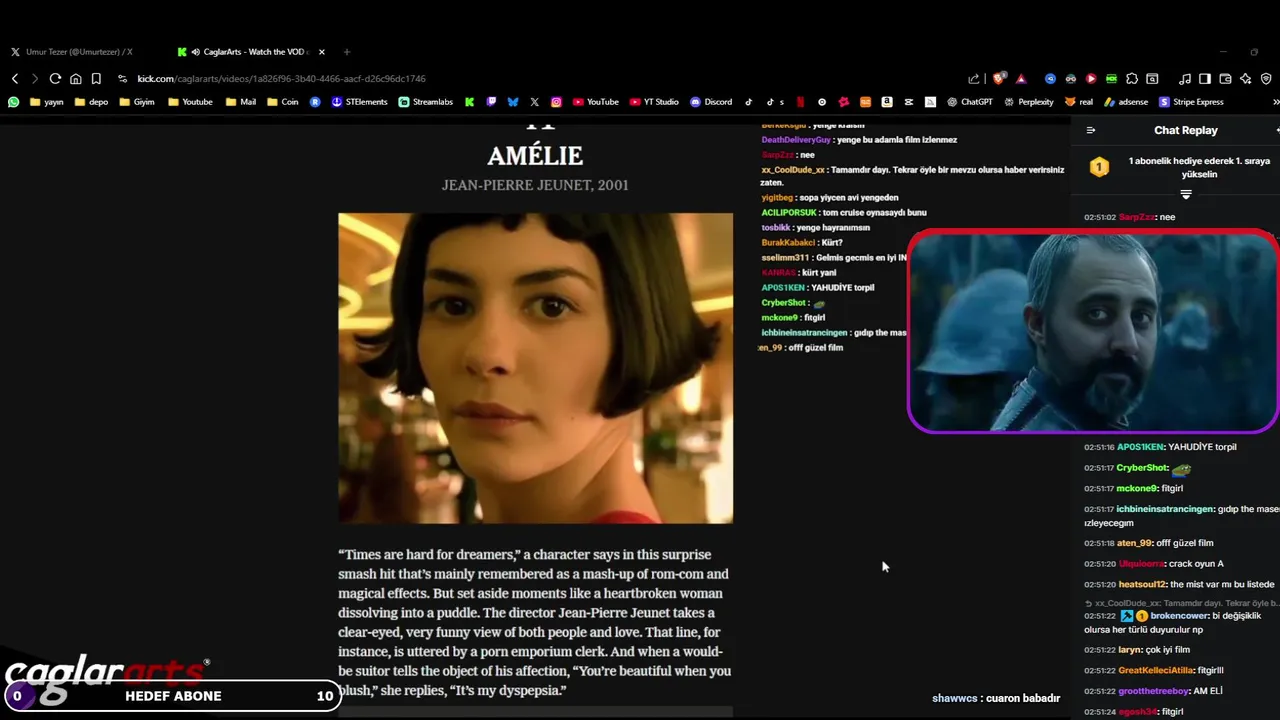Viewport: 1280px width, 720px height.
Task: Click the streamer webcam overlay
Action: pos(1093,332)
